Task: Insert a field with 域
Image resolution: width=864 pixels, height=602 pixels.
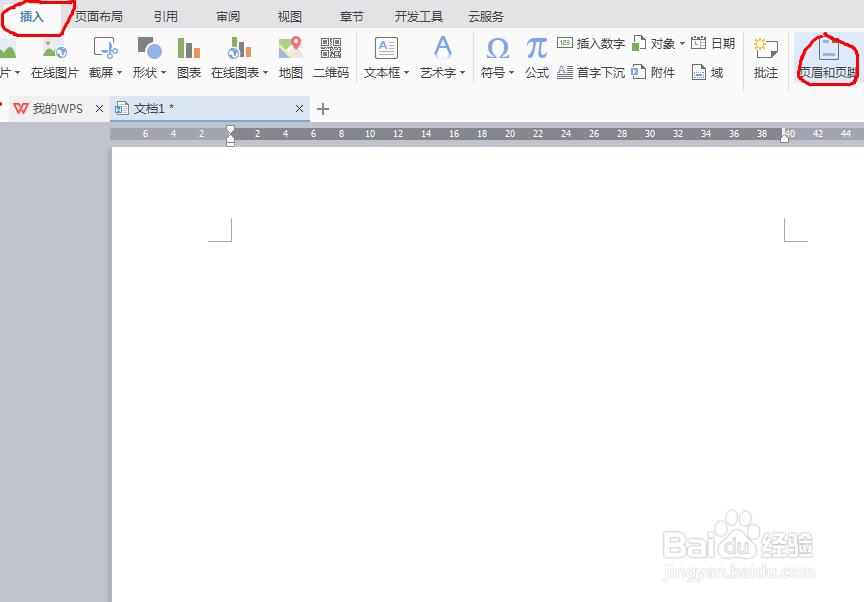Action: tap(708, 72)
